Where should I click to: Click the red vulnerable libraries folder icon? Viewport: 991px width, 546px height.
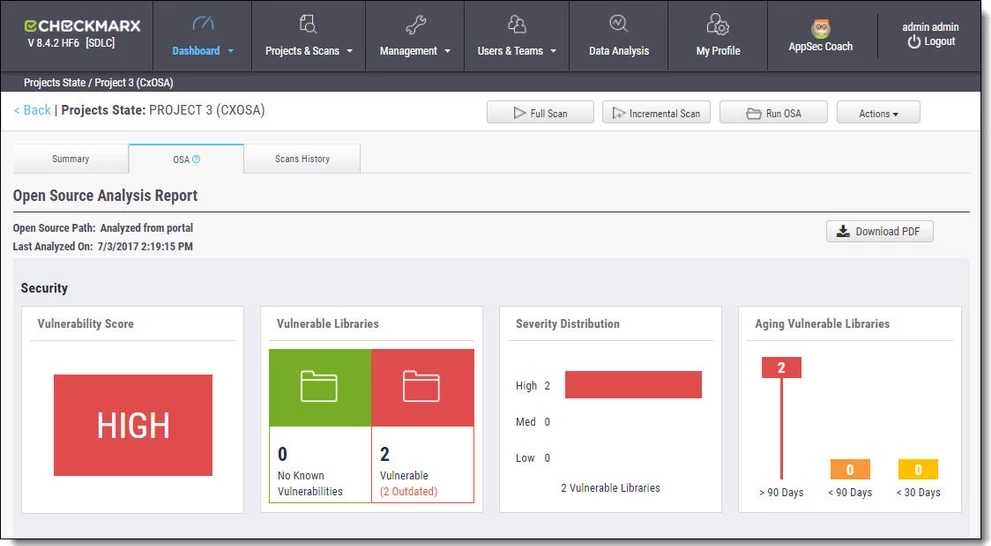[x=422, y=386]
